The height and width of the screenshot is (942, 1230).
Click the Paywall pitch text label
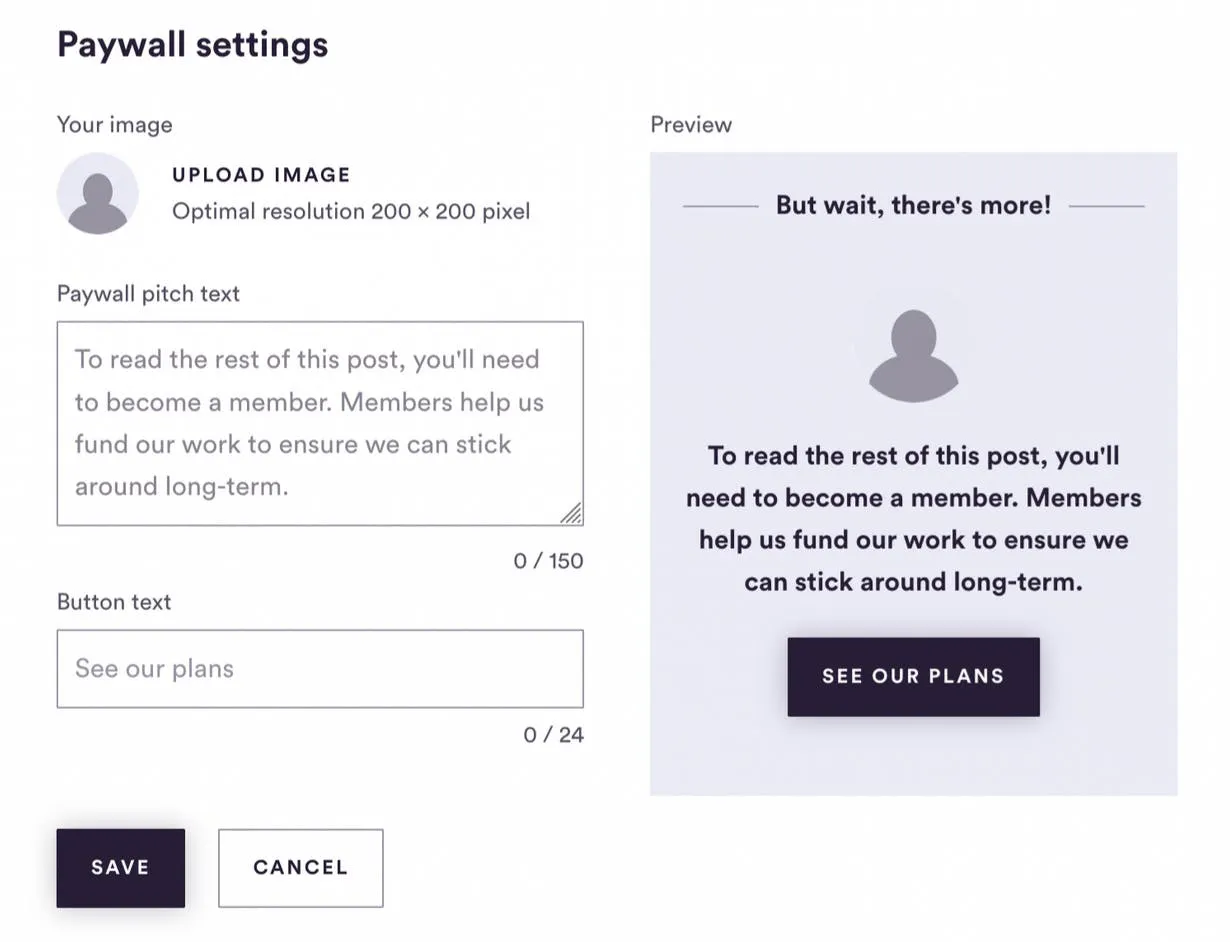pos(148,294)
